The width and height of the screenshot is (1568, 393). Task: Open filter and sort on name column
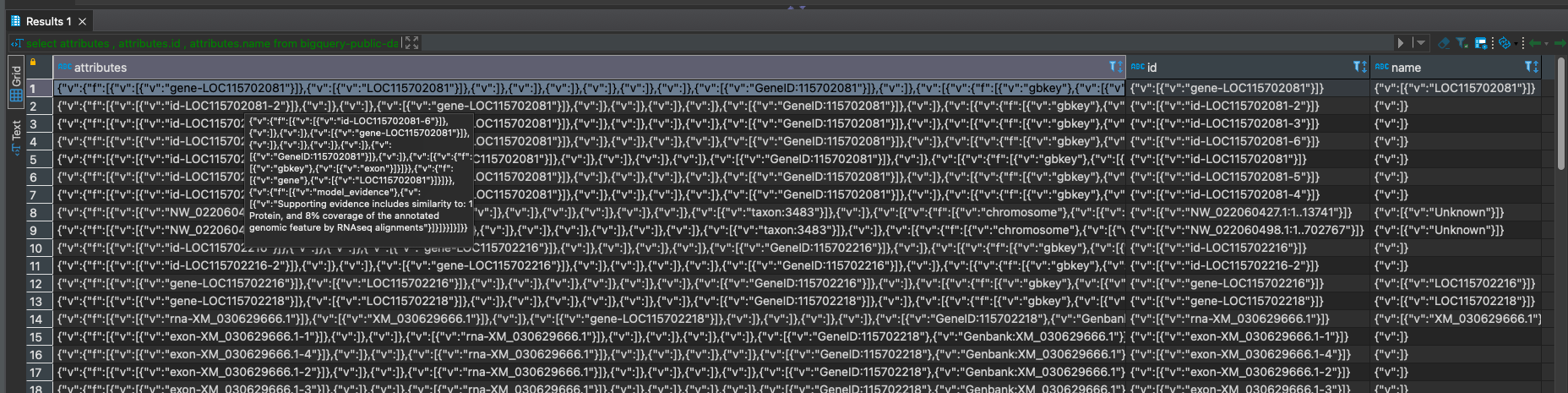(1532, 67)
